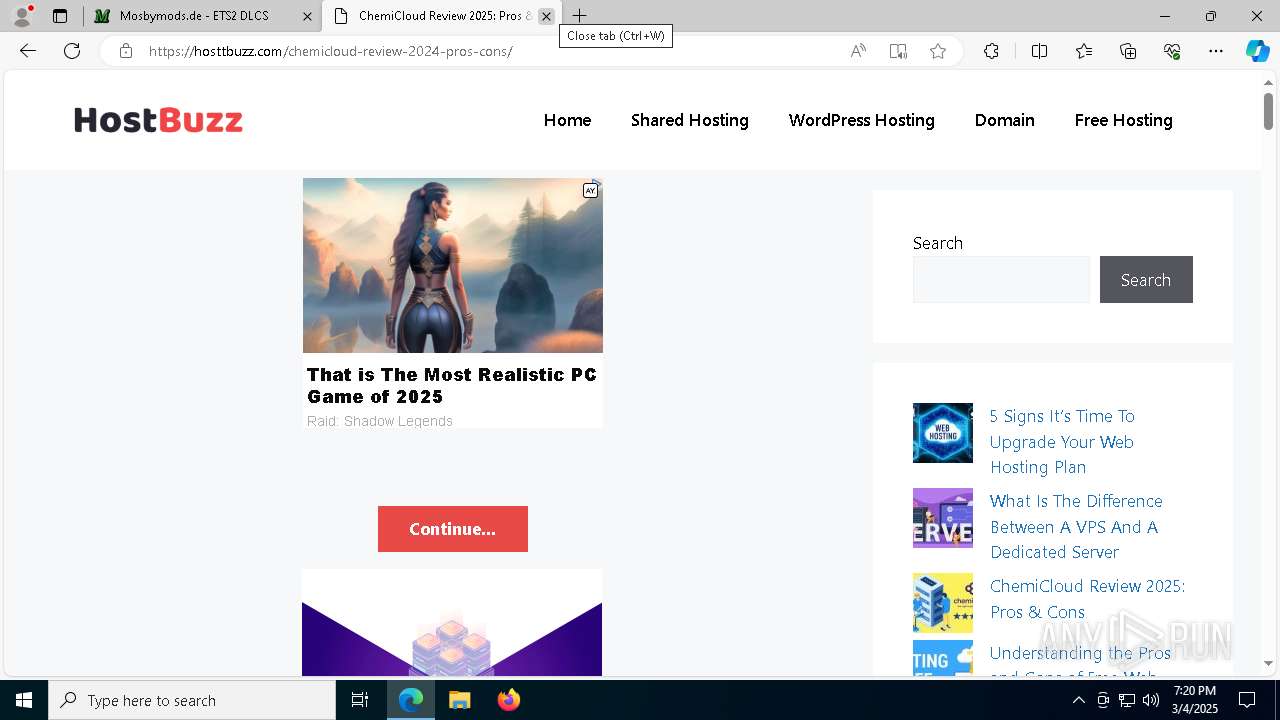
Task: Close the Mosbymods.de tab
Action: 307,16
